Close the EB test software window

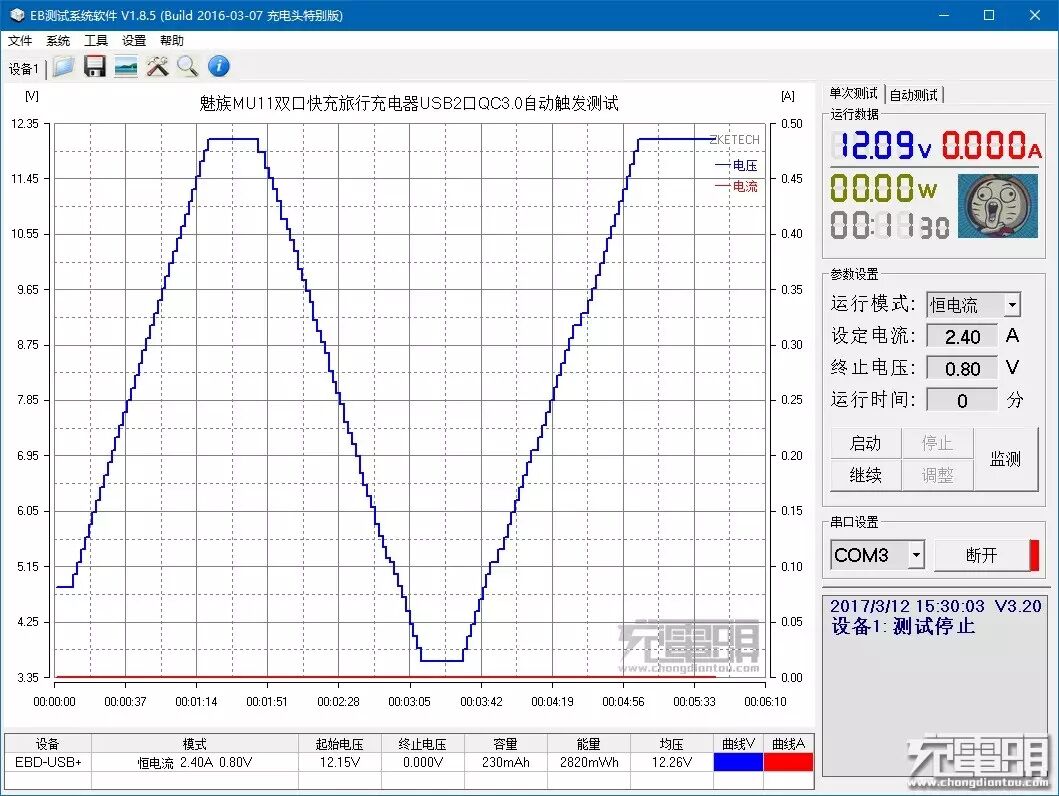pyautogui.click(x=1035, y=15)
